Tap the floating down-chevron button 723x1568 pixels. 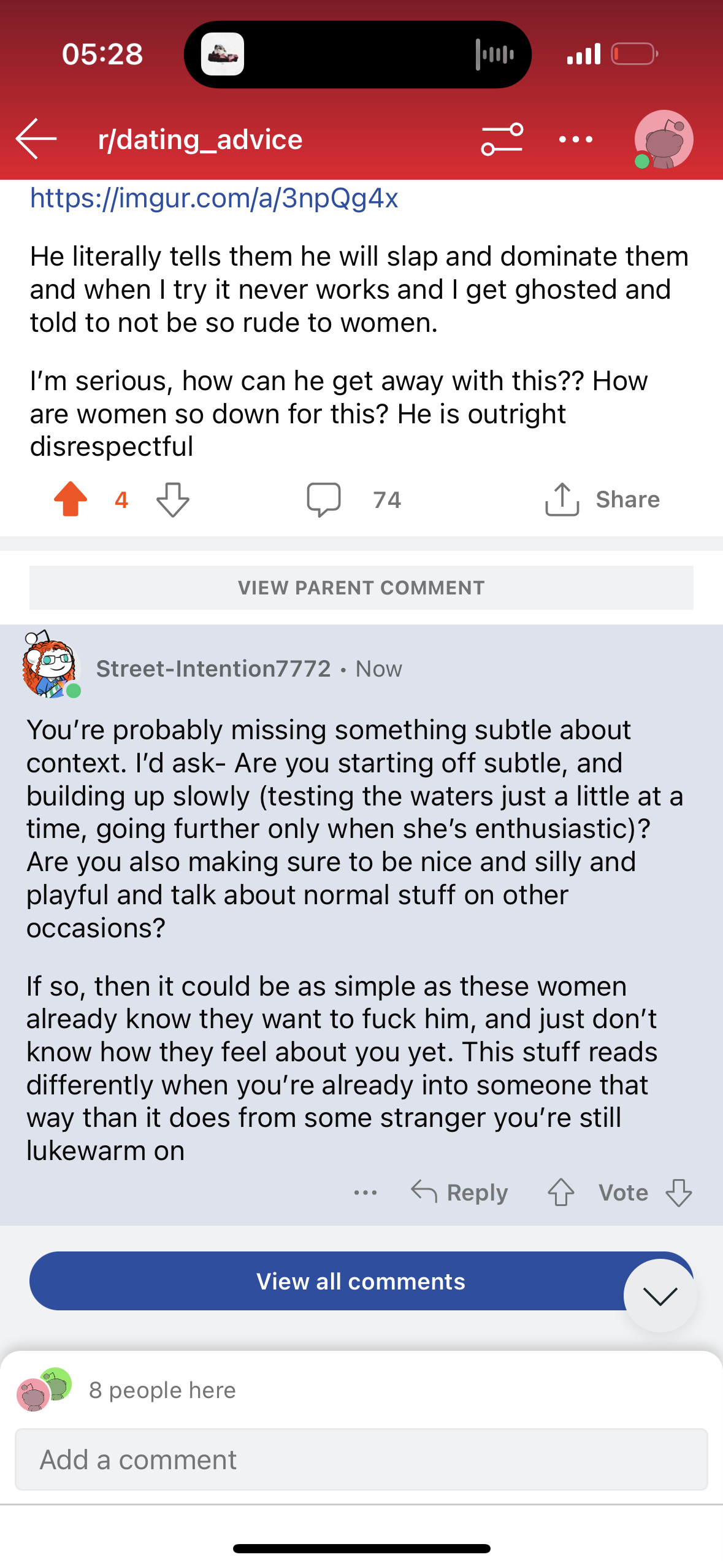[x=660, y=1296]
